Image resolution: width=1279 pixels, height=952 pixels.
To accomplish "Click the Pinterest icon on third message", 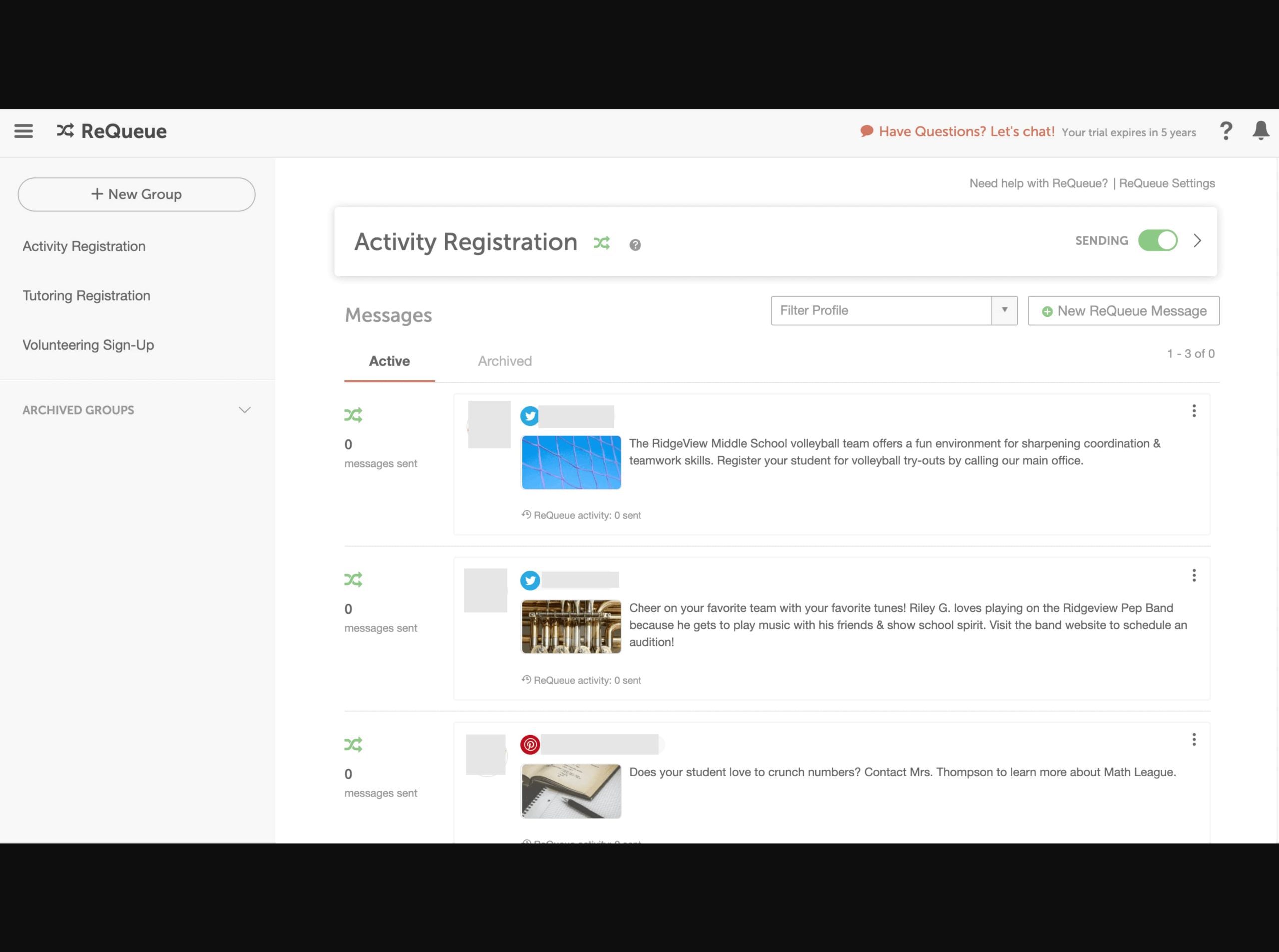I will pyautogui.click(x=530, y=744).
